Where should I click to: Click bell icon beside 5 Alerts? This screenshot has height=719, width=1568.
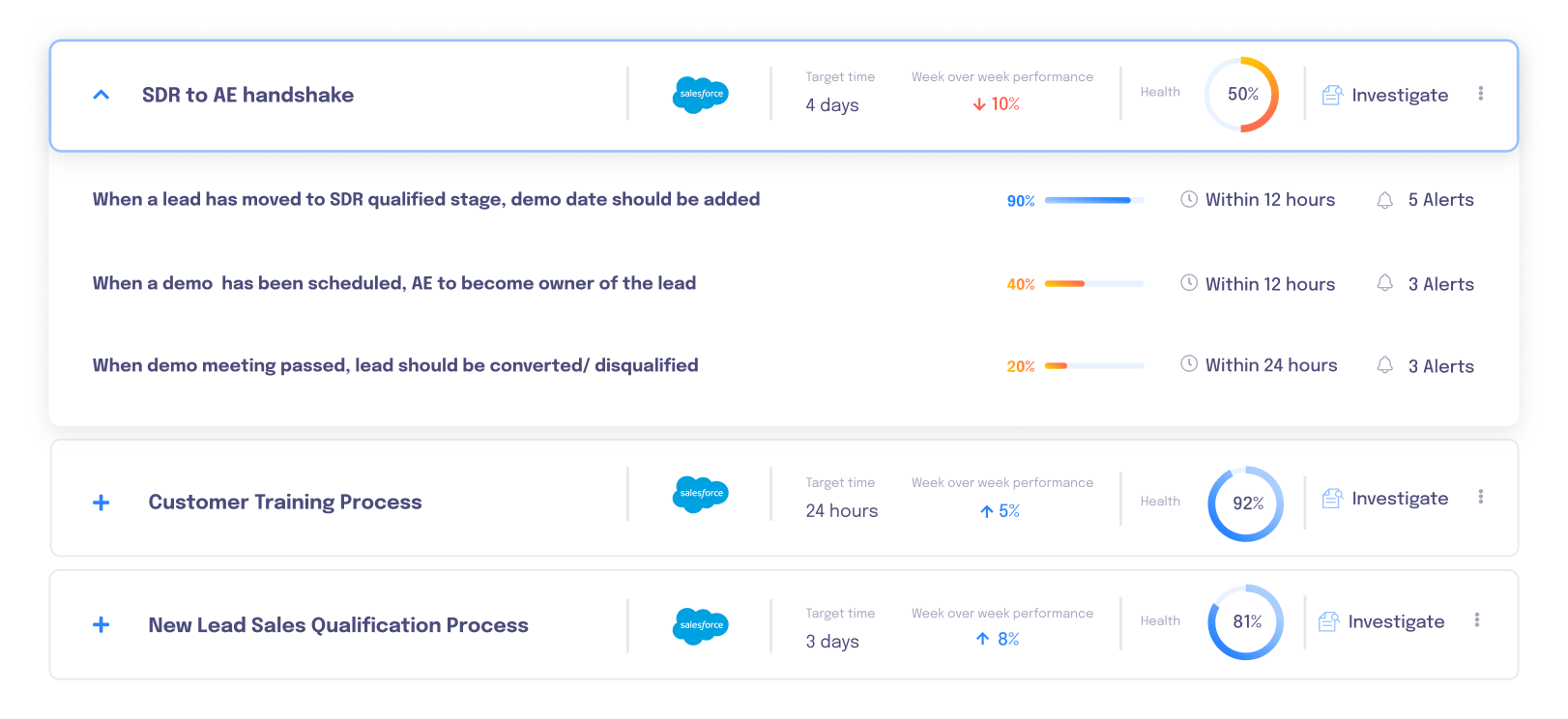pyautogui.click(x=1384, y=200)
